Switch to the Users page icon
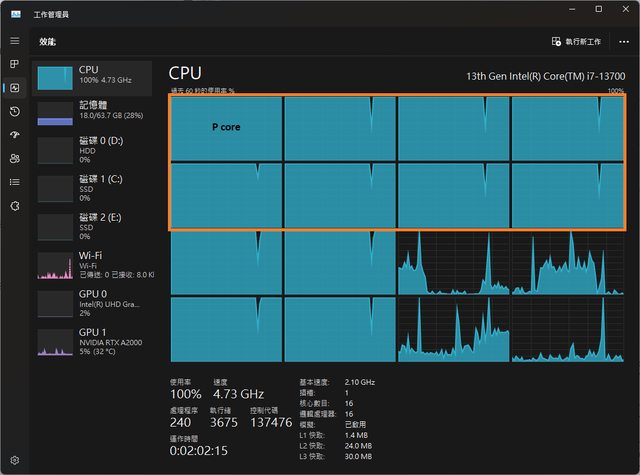The width and height of the screenshot is (640, 475). tap(14, 158)
